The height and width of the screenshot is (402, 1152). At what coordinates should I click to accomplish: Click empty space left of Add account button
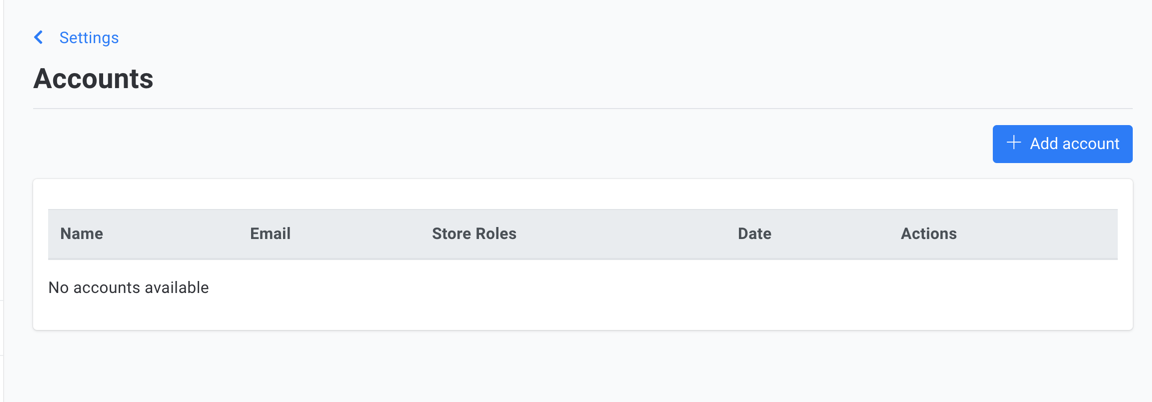512,144
